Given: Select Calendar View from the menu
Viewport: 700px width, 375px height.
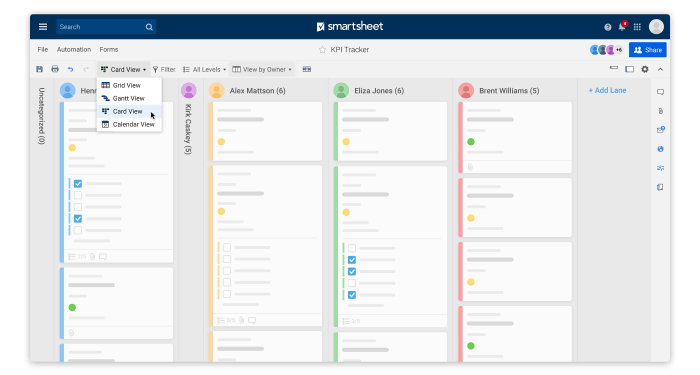Looking at the screenshot, I should [x=129, y=124].
